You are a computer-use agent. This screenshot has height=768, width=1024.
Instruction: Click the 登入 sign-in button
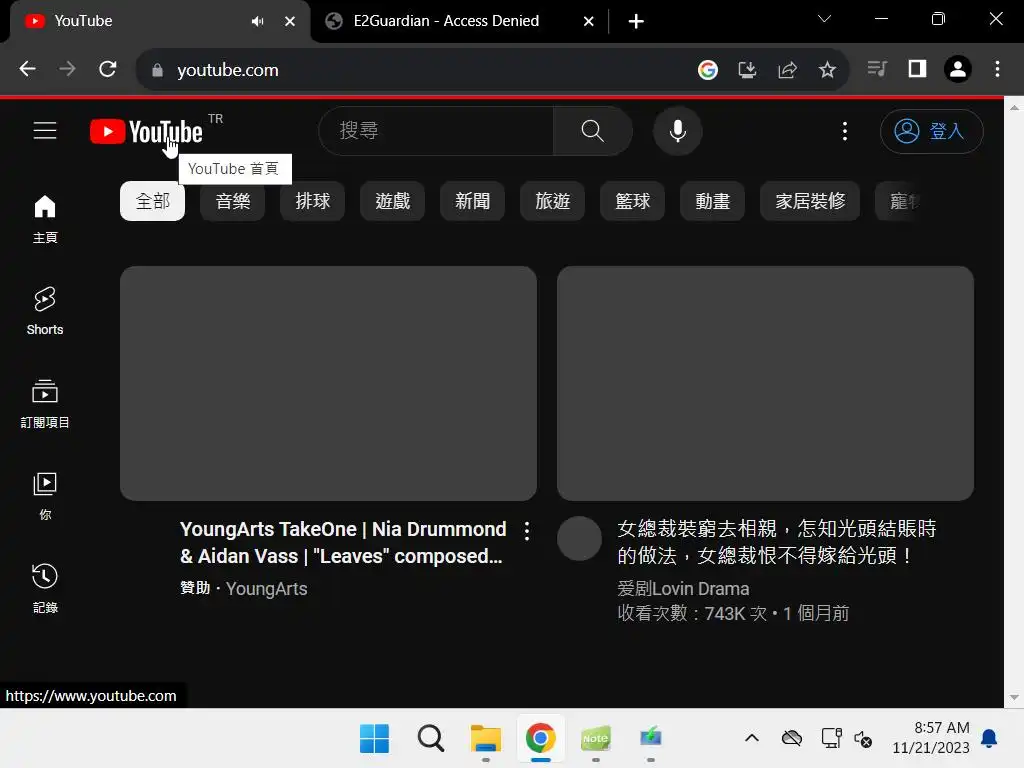(x=931, y=131)
